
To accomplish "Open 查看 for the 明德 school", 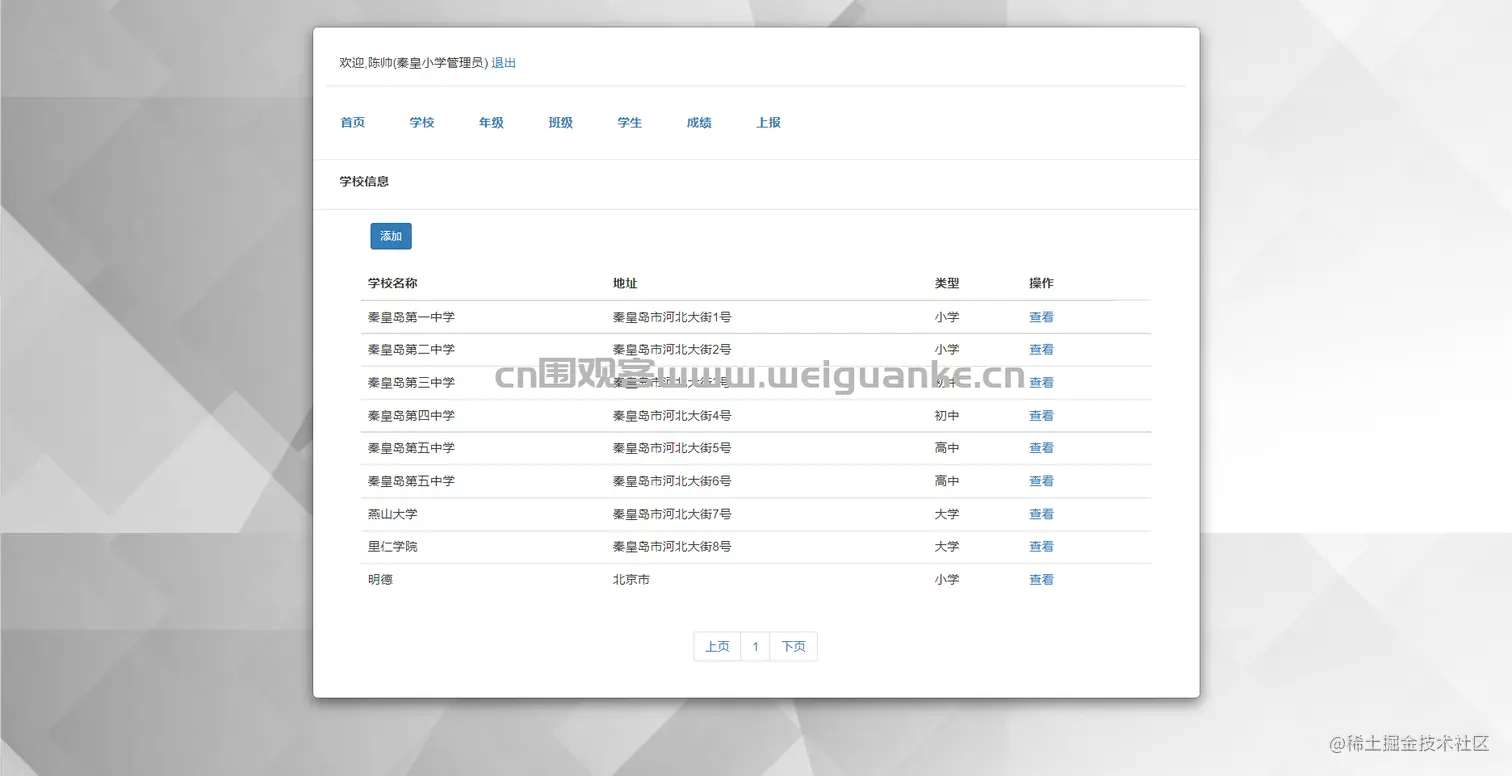I will 1041,580.
